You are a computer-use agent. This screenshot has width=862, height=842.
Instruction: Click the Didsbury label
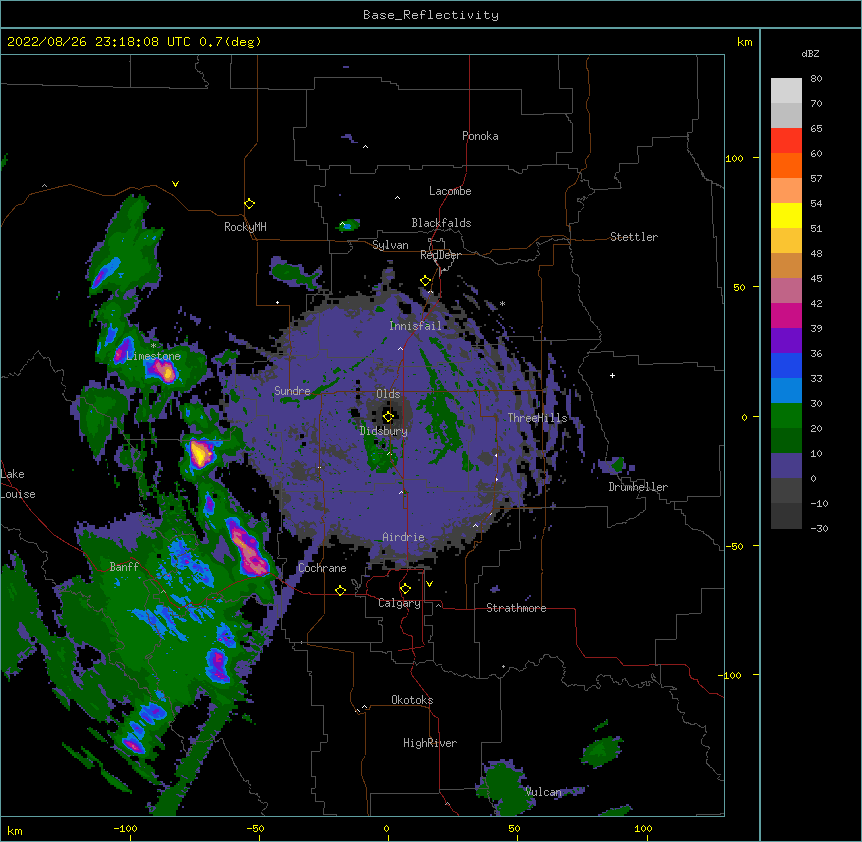(x=384, y=431)
